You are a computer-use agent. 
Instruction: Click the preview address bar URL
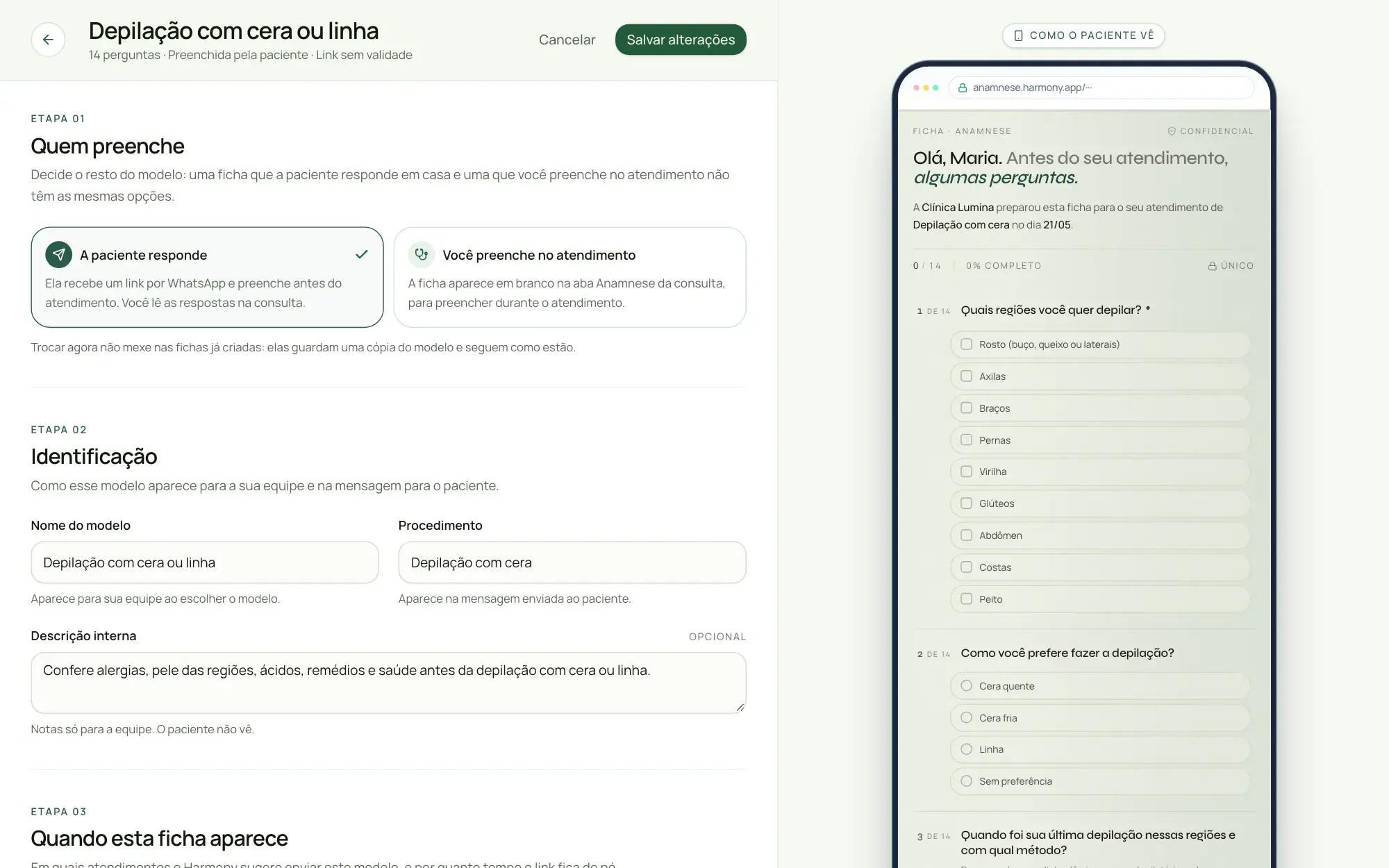point(1101,87)
